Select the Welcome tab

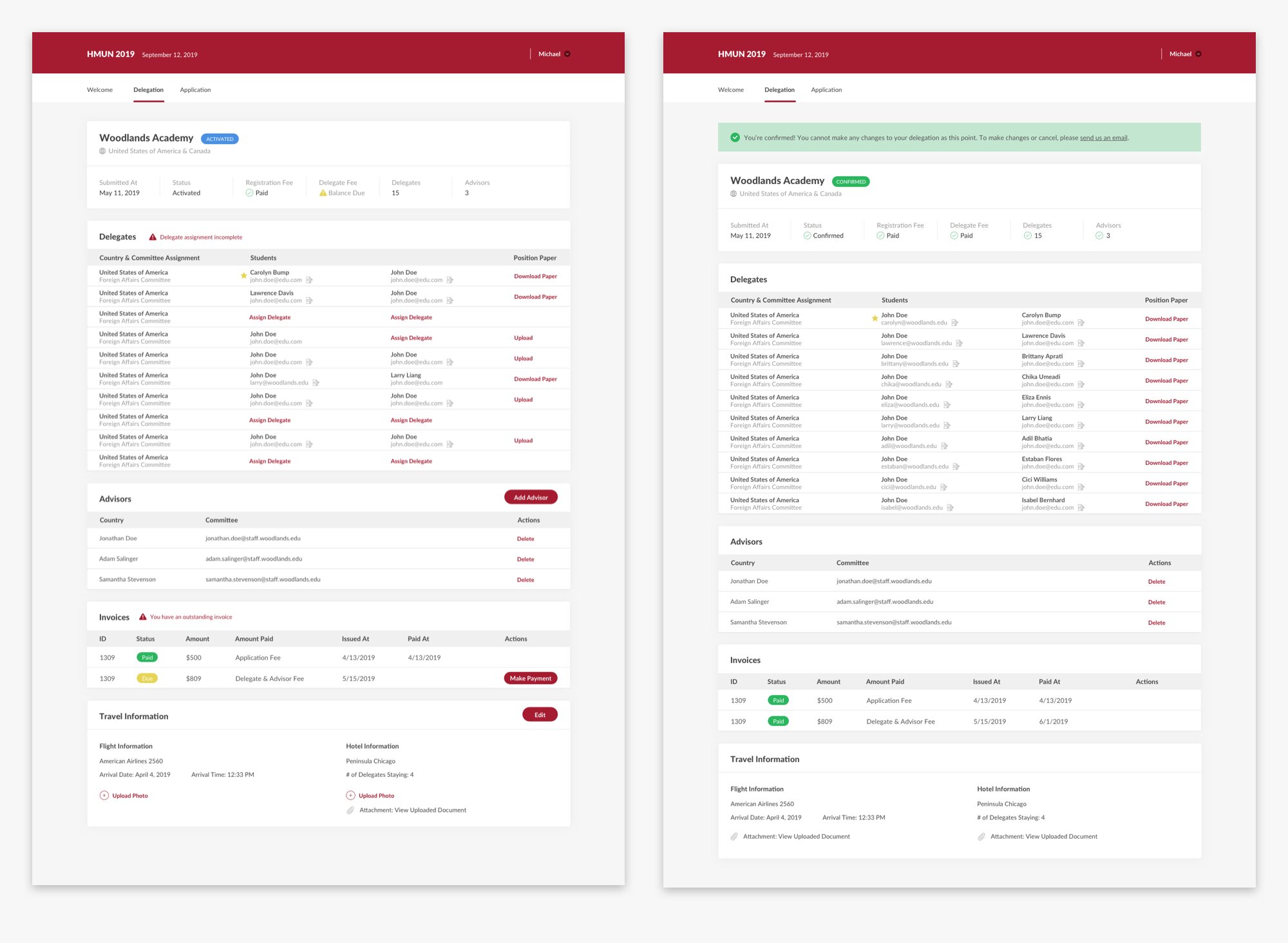click(100, 89)
